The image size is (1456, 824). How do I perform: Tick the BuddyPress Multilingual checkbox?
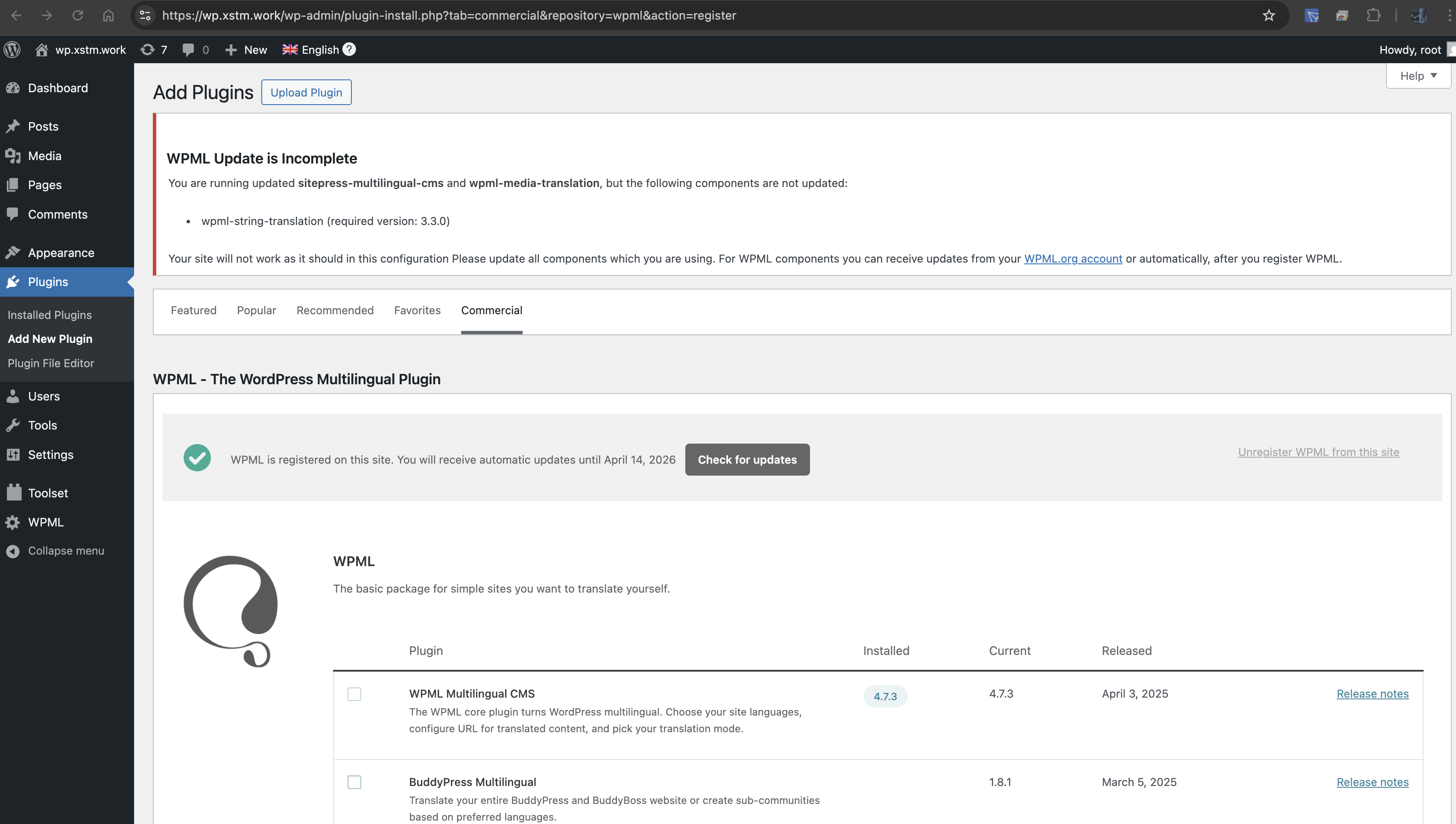354,782
